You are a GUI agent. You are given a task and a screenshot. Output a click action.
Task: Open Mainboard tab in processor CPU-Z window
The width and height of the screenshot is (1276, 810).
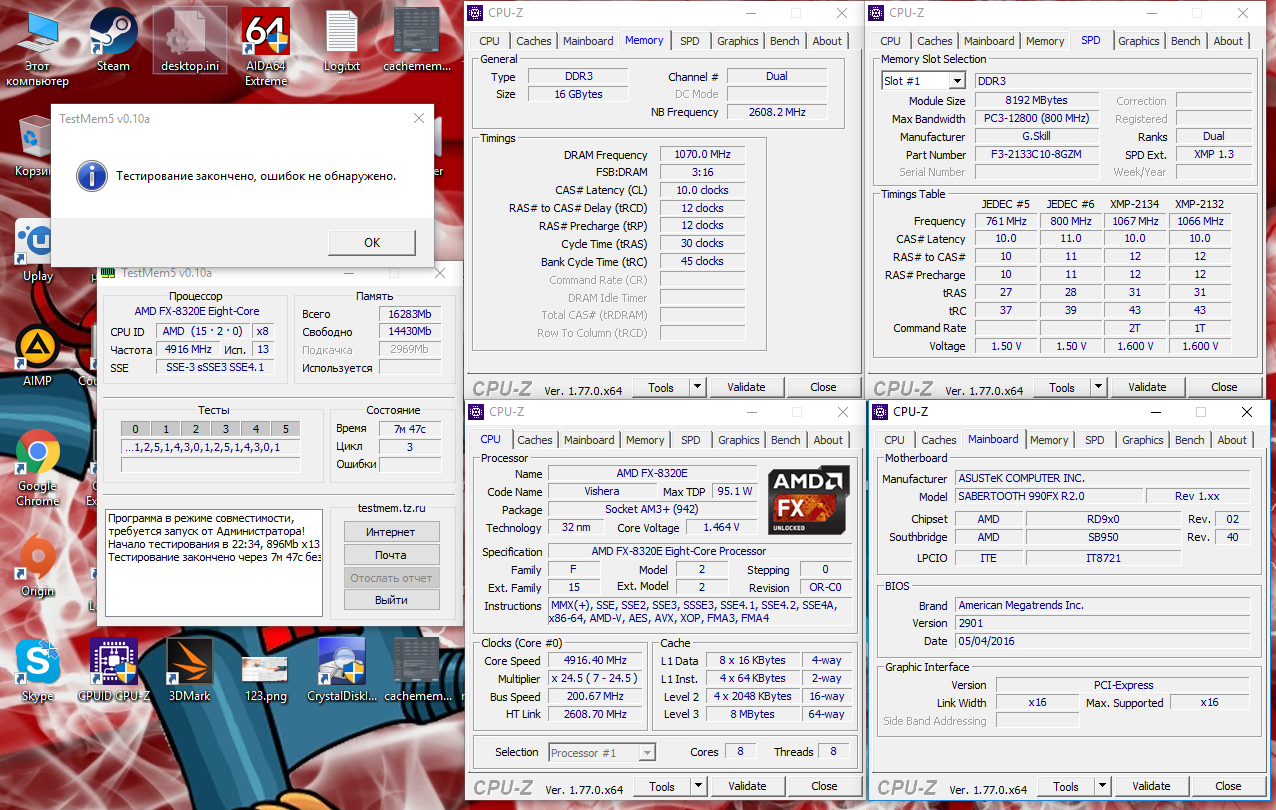click(x=589, y=440)
